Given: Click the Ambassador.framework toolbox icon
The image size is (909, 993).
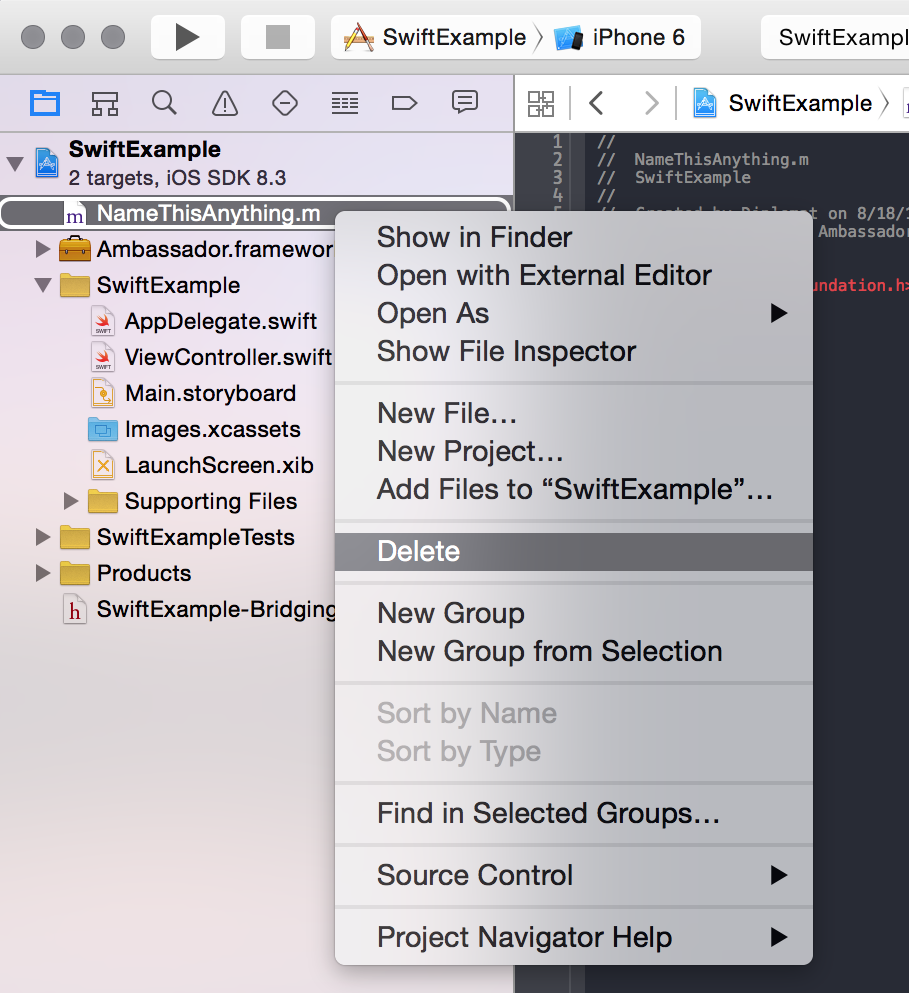Looking at the screenshot, I should point(75,249).
